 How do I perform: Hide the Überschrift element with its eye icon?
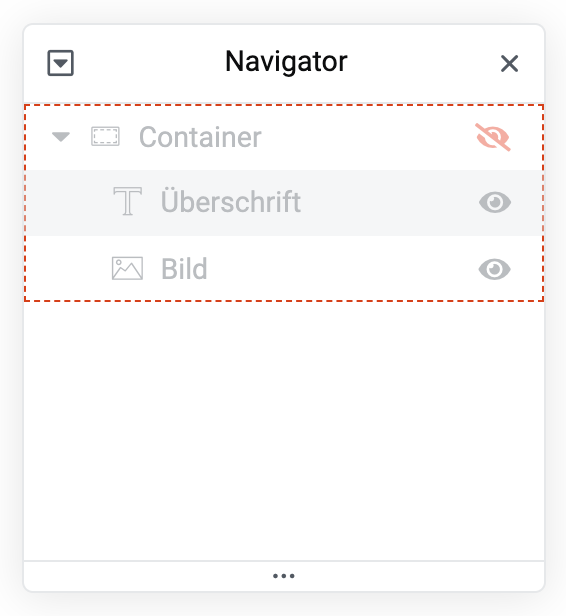(x=495, y=203)
